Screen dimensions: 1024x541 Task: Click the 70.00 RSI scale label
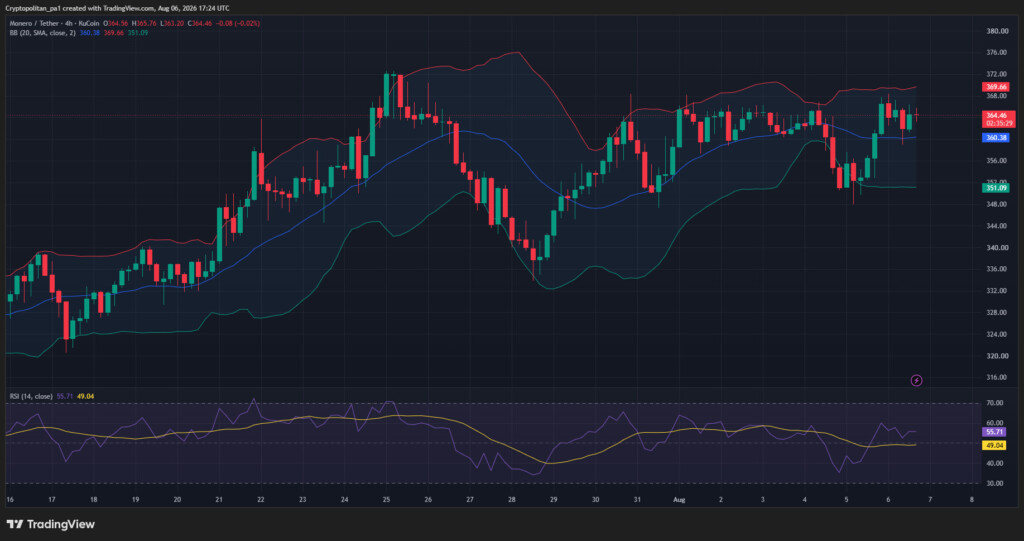coord(997,404)
